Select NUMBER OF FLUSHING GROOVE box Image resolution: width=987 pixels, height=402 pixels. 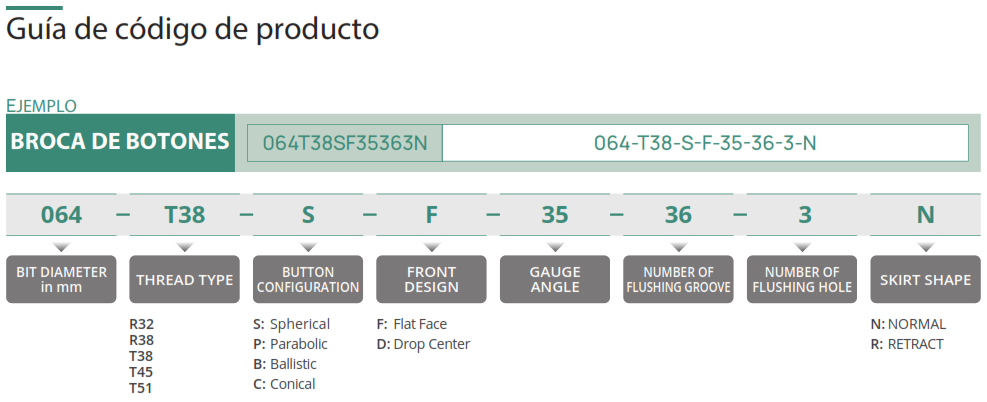(x=678, y=279)
